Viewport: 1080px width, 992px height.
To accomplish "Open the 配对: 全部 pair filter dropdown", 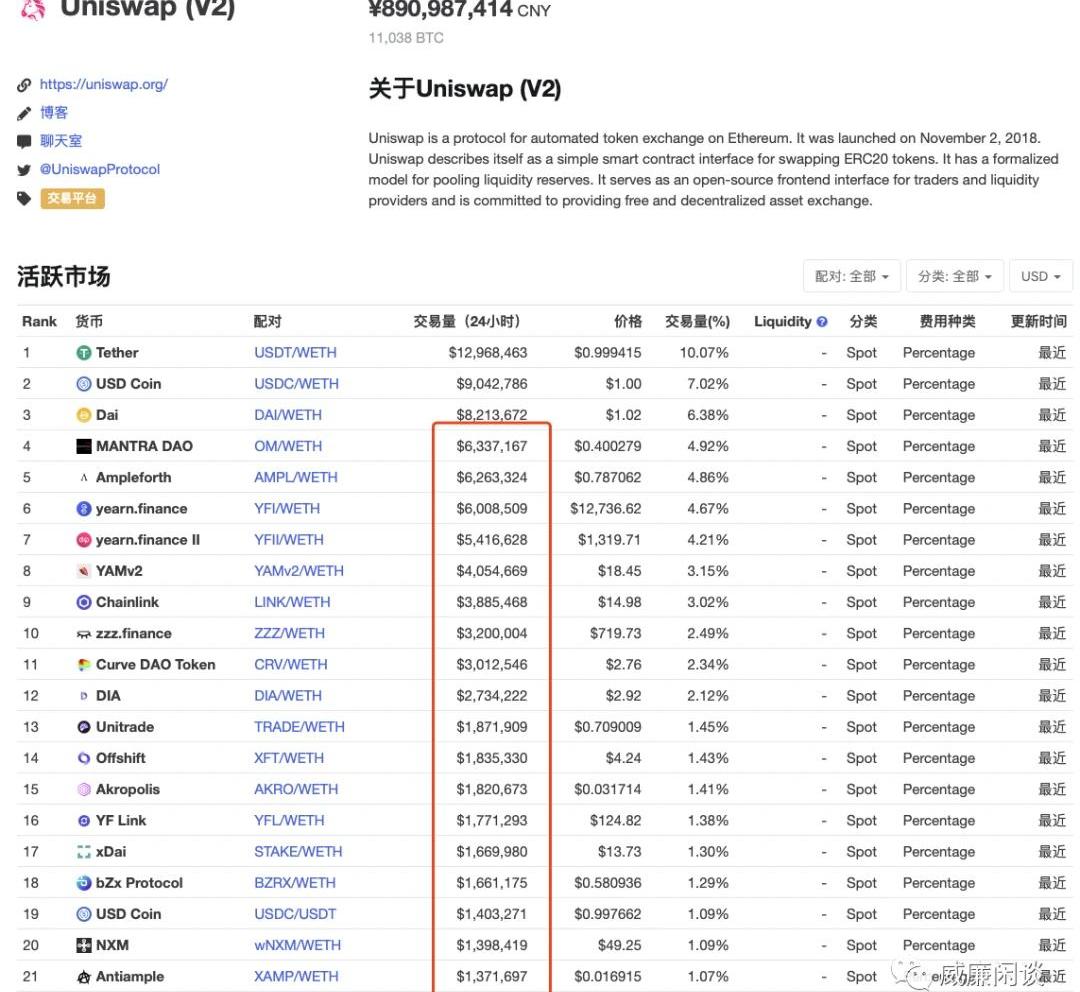I will [x=851, y=277].
